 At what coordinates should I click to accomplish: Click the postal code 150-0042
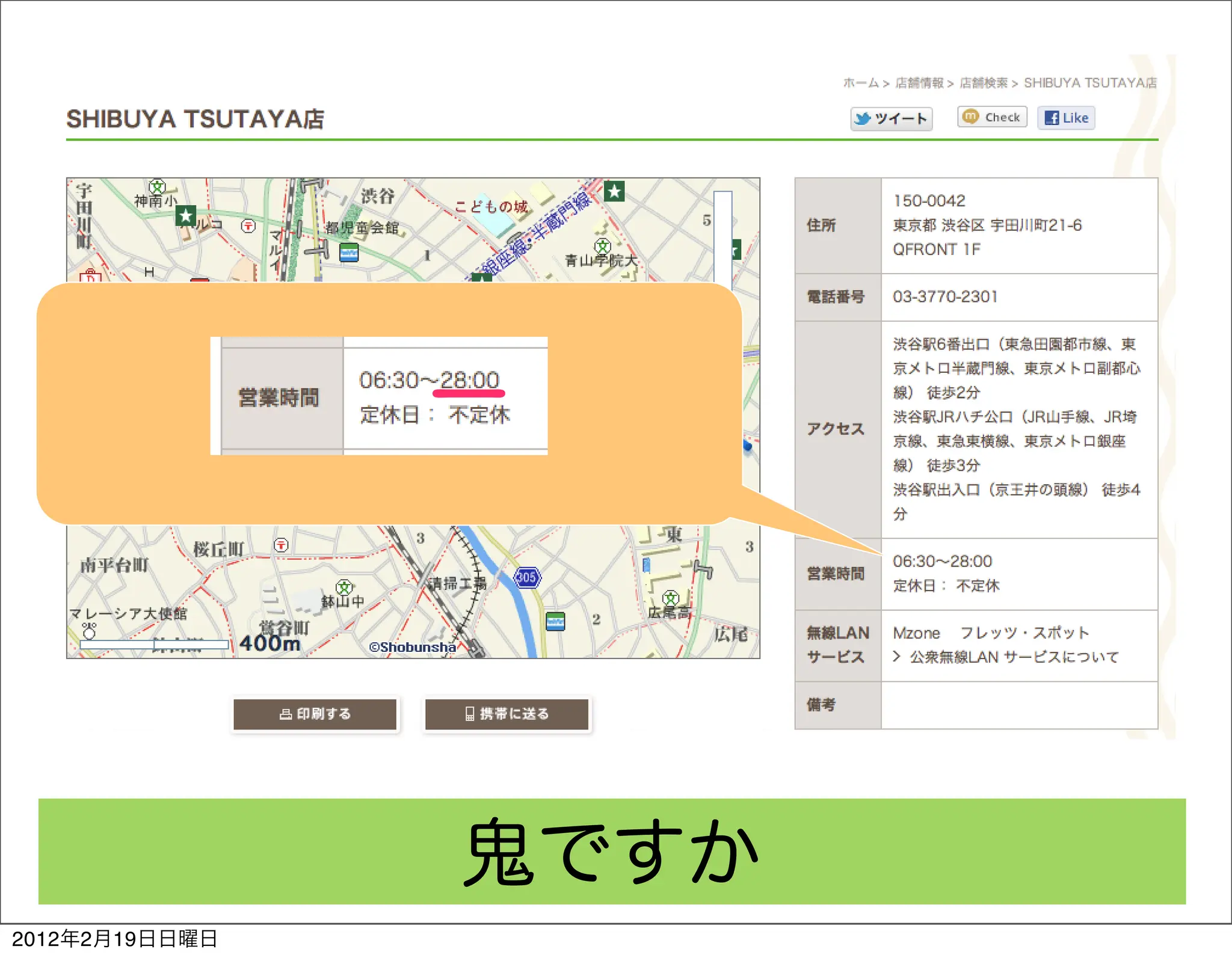[929, 201]
